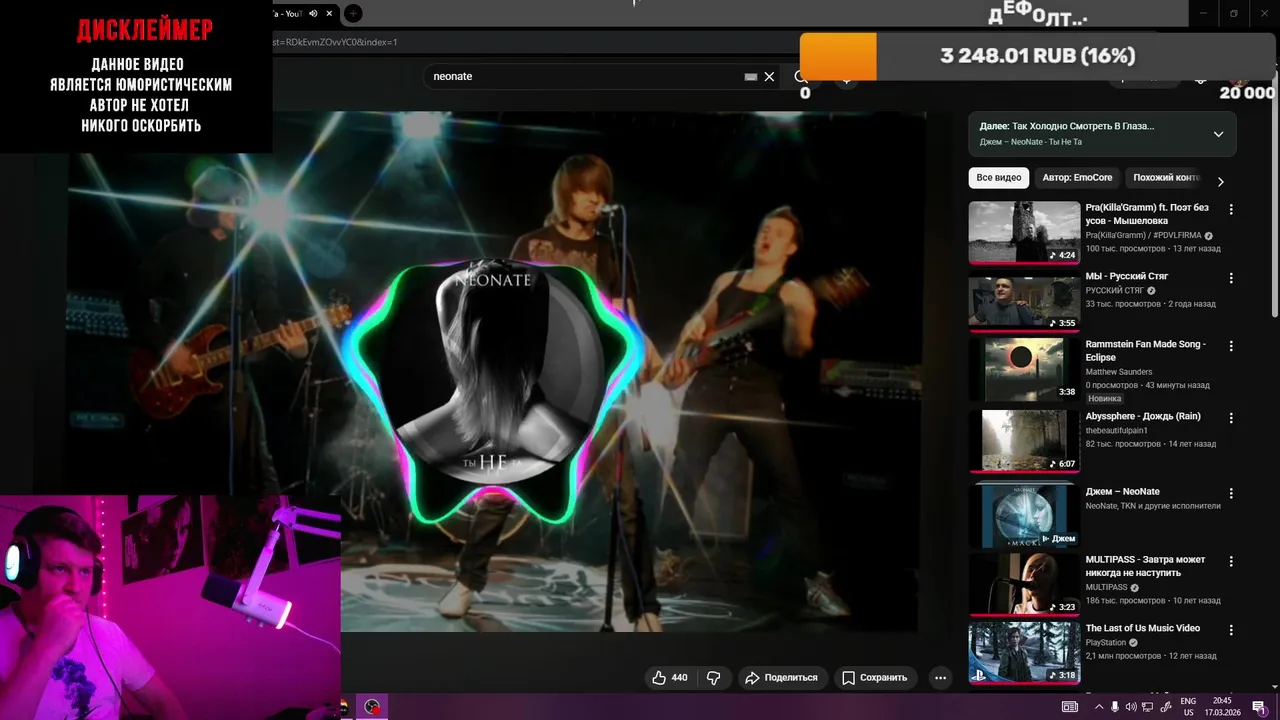
Task: Mute the tab via the speaker icon
Action: pos(313,13)
